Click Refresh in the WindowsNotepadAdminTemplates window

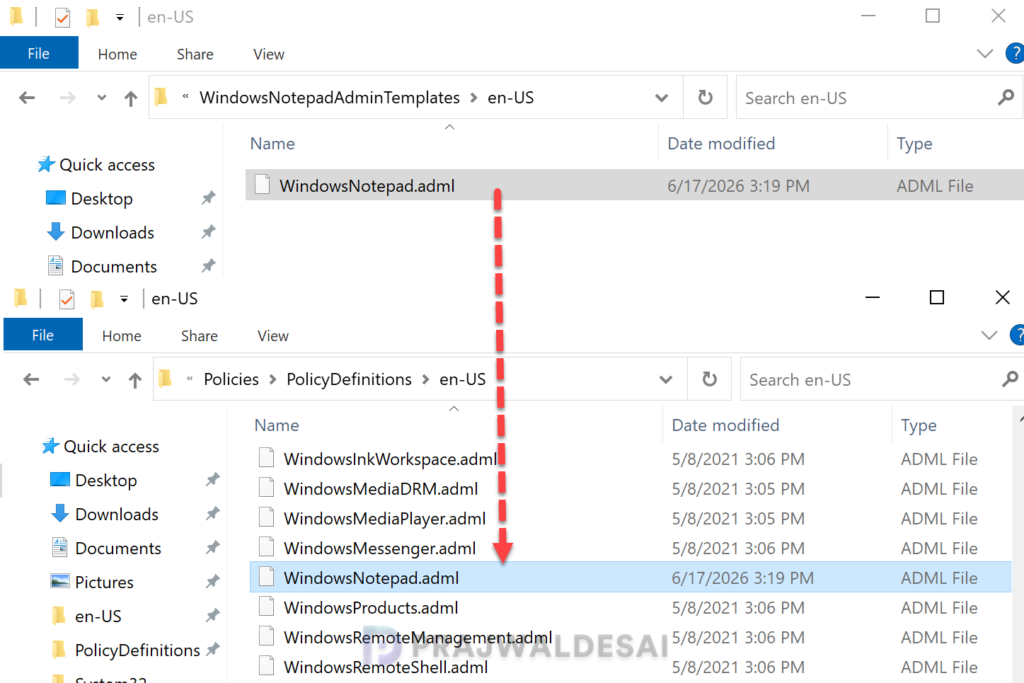[x=705, y=98]
